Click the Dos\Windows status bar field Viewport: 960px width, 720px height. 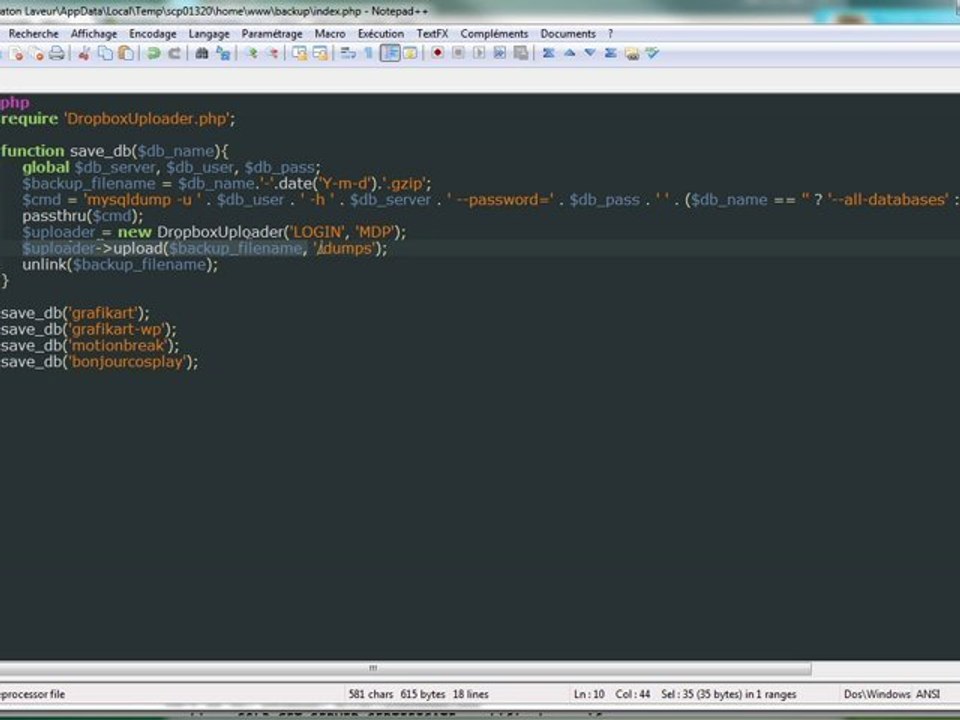[877, 694]
